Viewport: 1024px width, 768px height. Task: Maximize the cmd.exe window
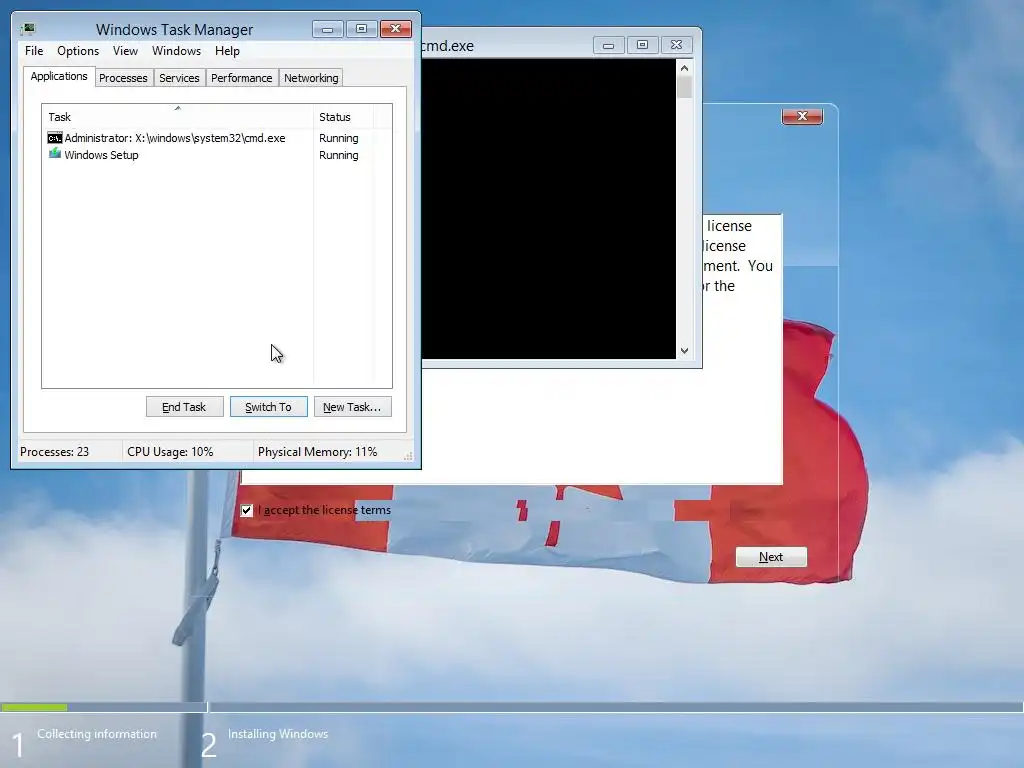(642, 45)
